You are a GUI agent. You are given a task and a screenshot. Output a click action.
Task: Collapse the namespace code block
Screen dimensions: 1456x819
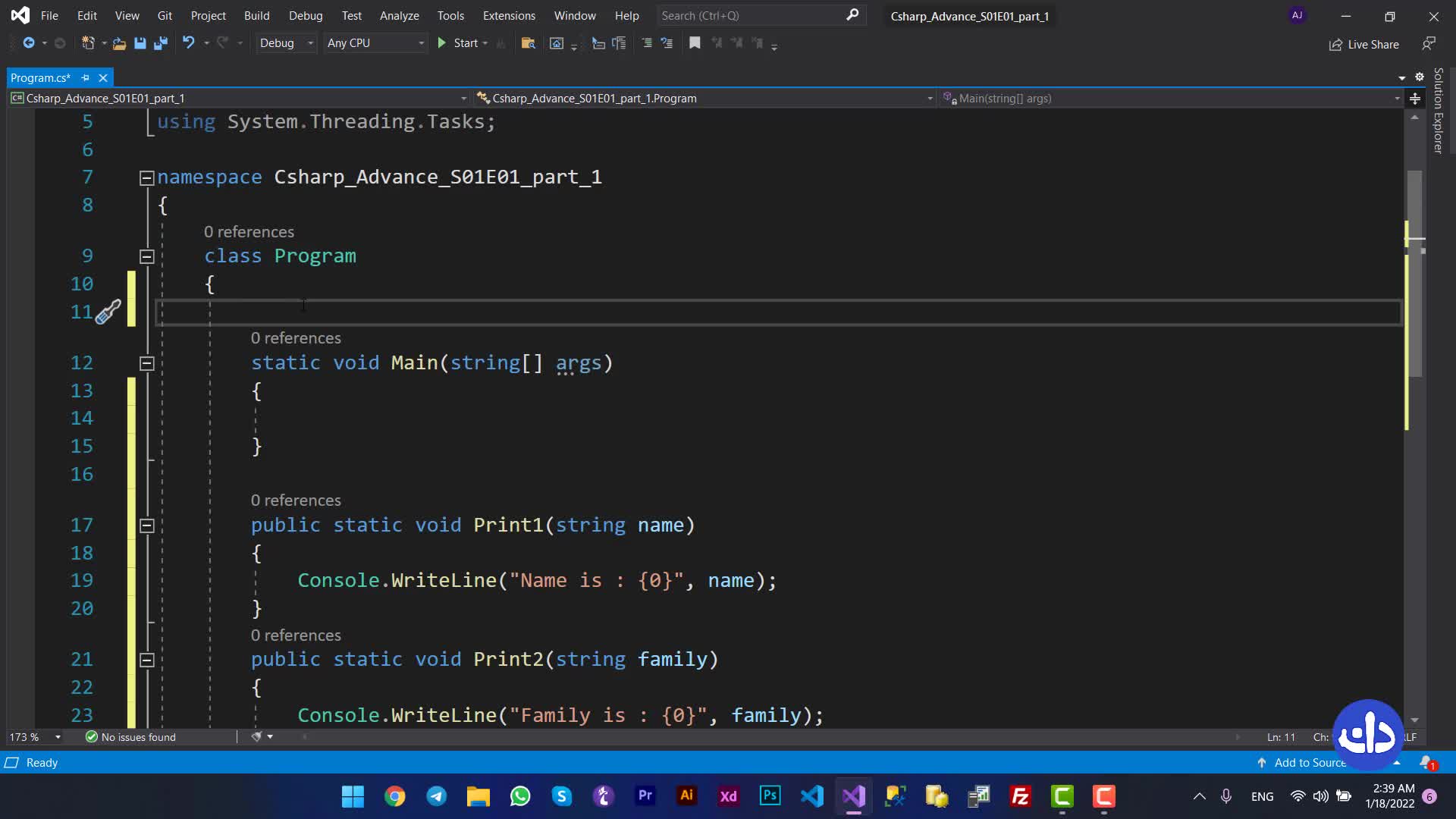[x=147, y=178]
